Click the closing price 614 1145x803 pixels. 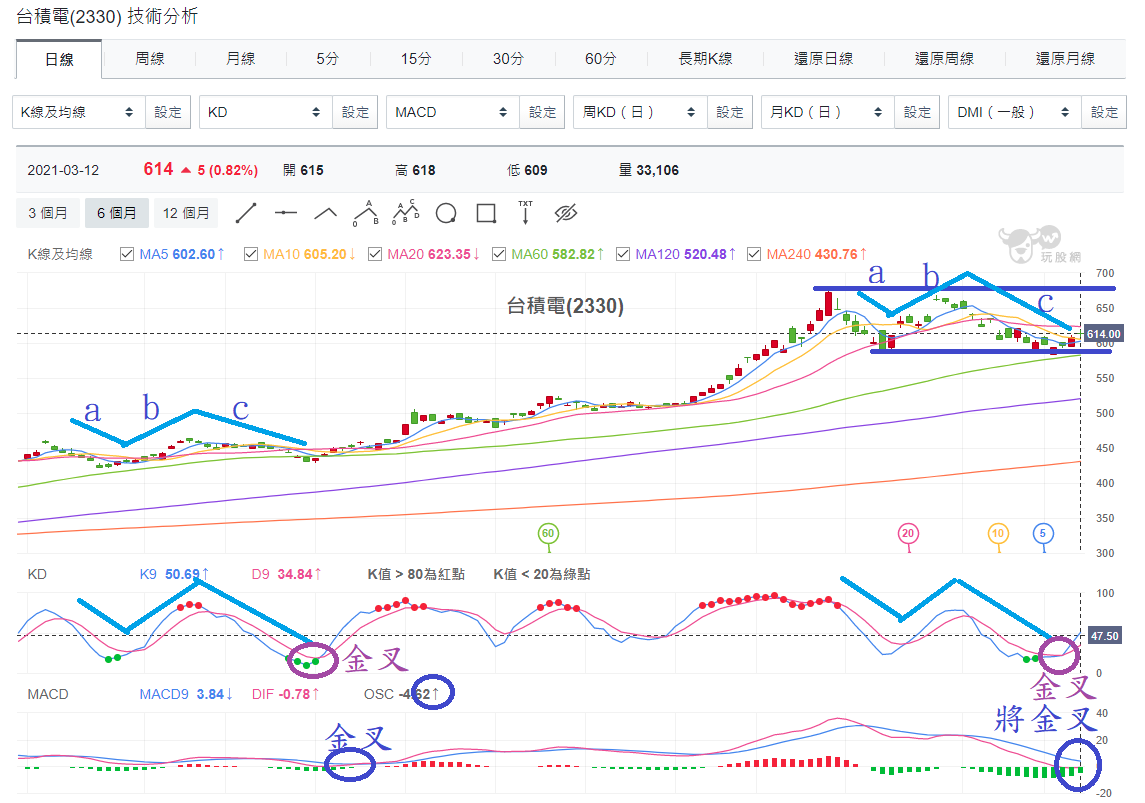click(158, 169)
